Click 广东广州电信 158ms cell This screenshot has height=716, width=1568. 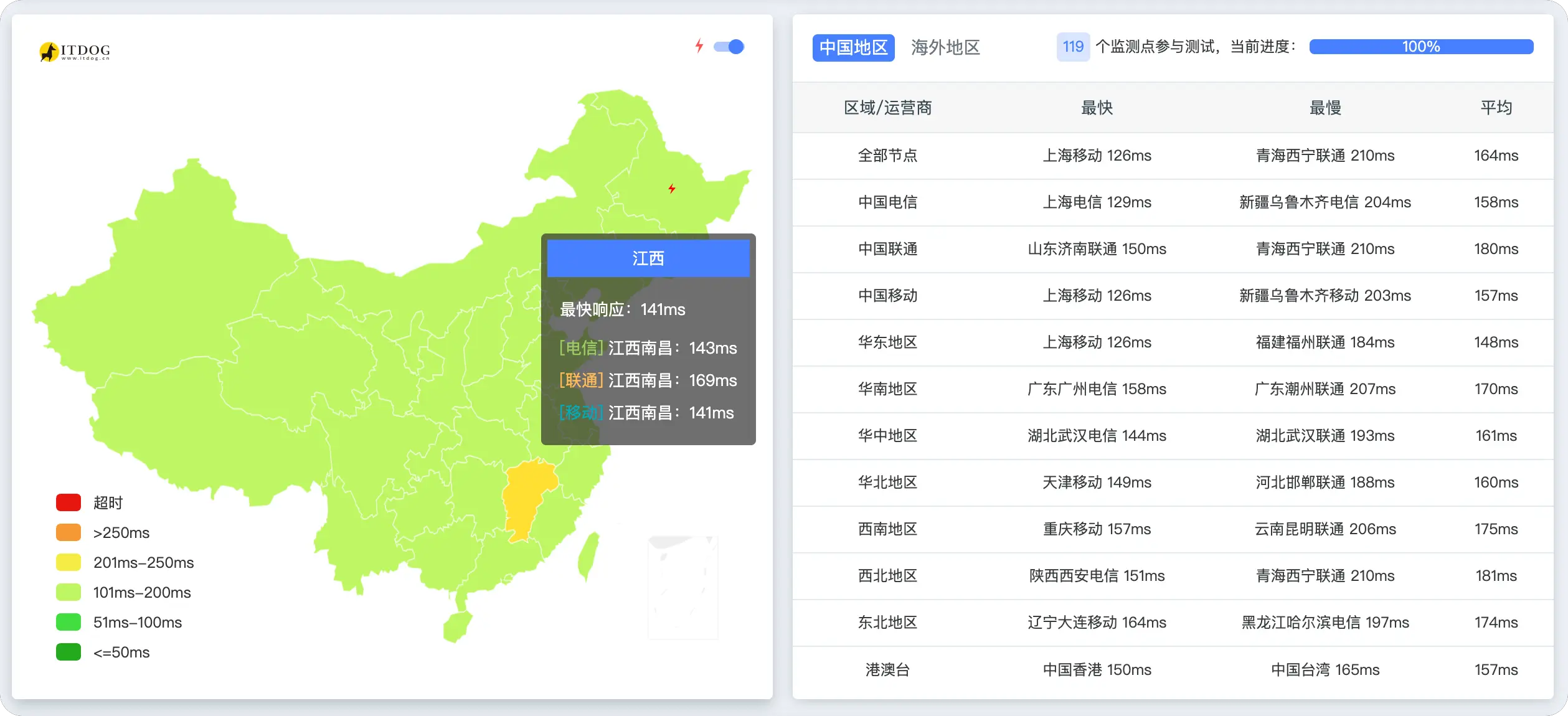[1097, 389]
